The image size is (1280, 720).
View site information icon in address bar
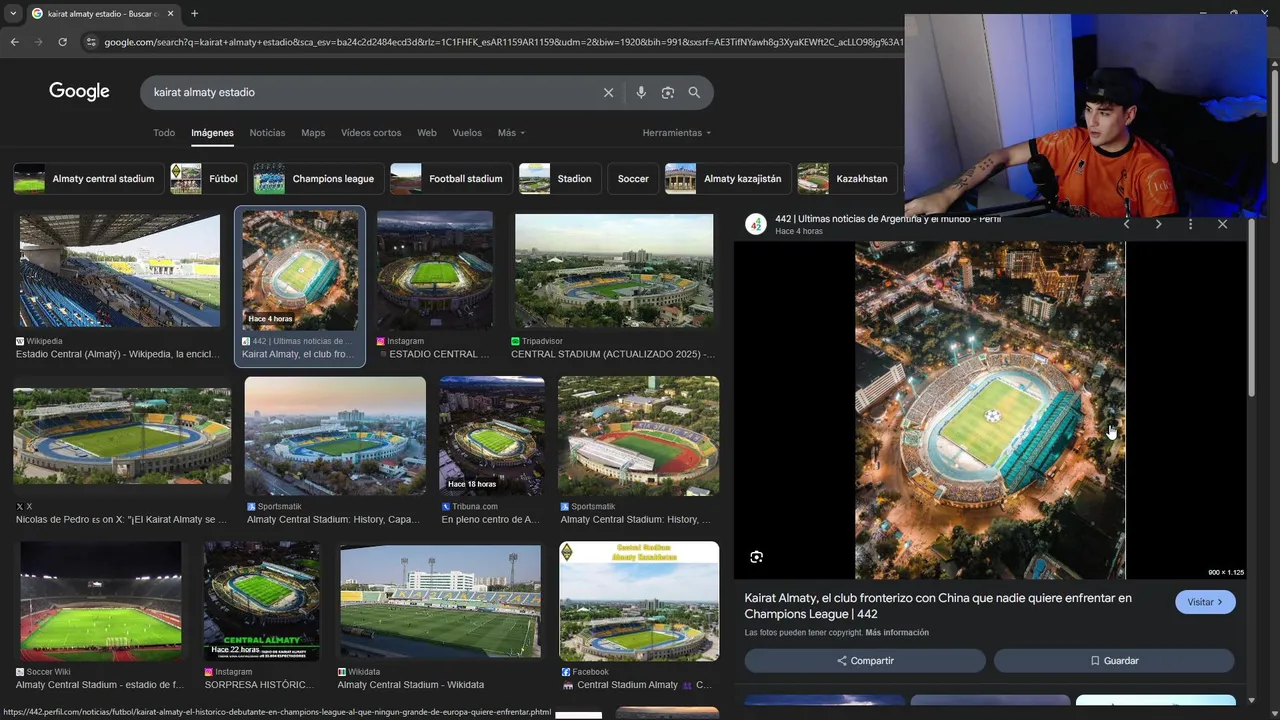point(91,42)
